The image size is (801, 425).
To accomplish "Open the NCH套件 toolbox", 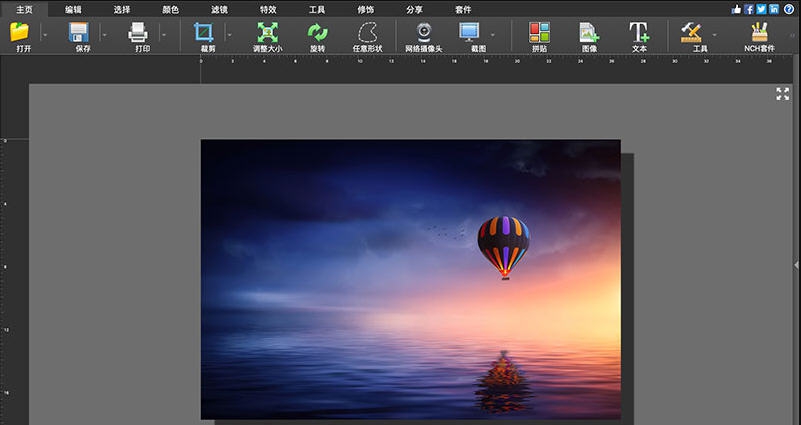I will [759, 32].
